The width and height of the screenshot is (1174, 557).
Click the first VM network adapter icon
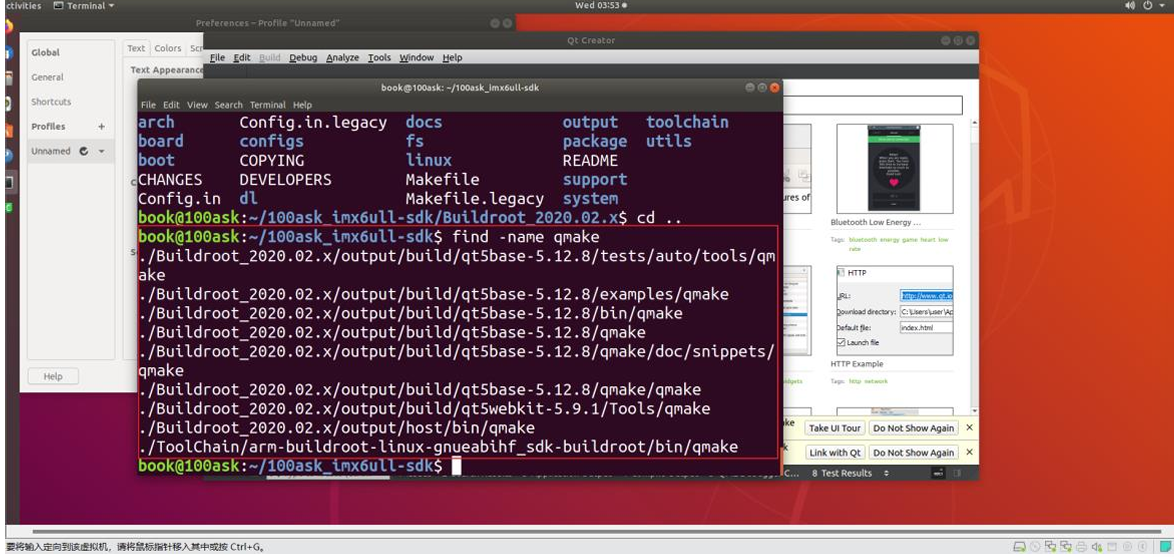click(1050, 547)
